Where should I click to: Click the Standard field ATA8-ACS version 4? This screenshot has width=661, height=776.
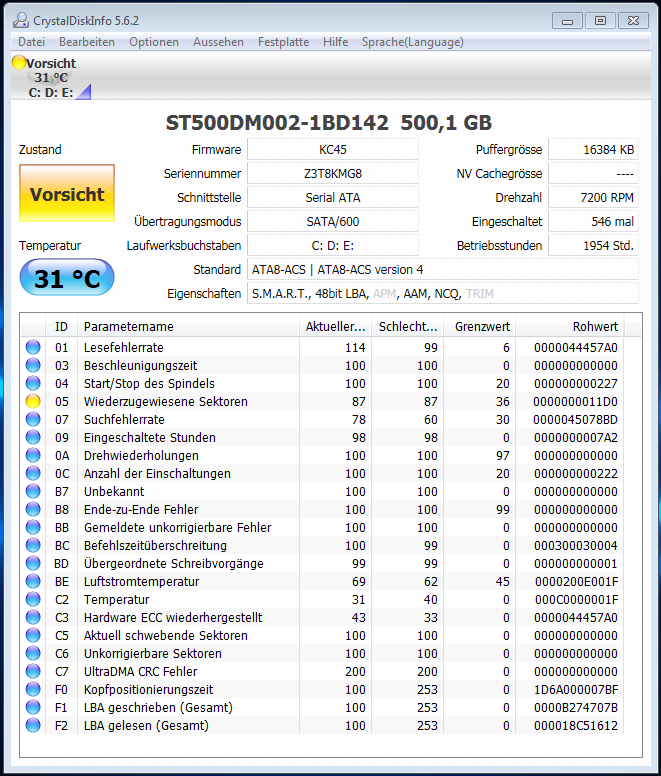pyautogui.click(x=443, y=269)
